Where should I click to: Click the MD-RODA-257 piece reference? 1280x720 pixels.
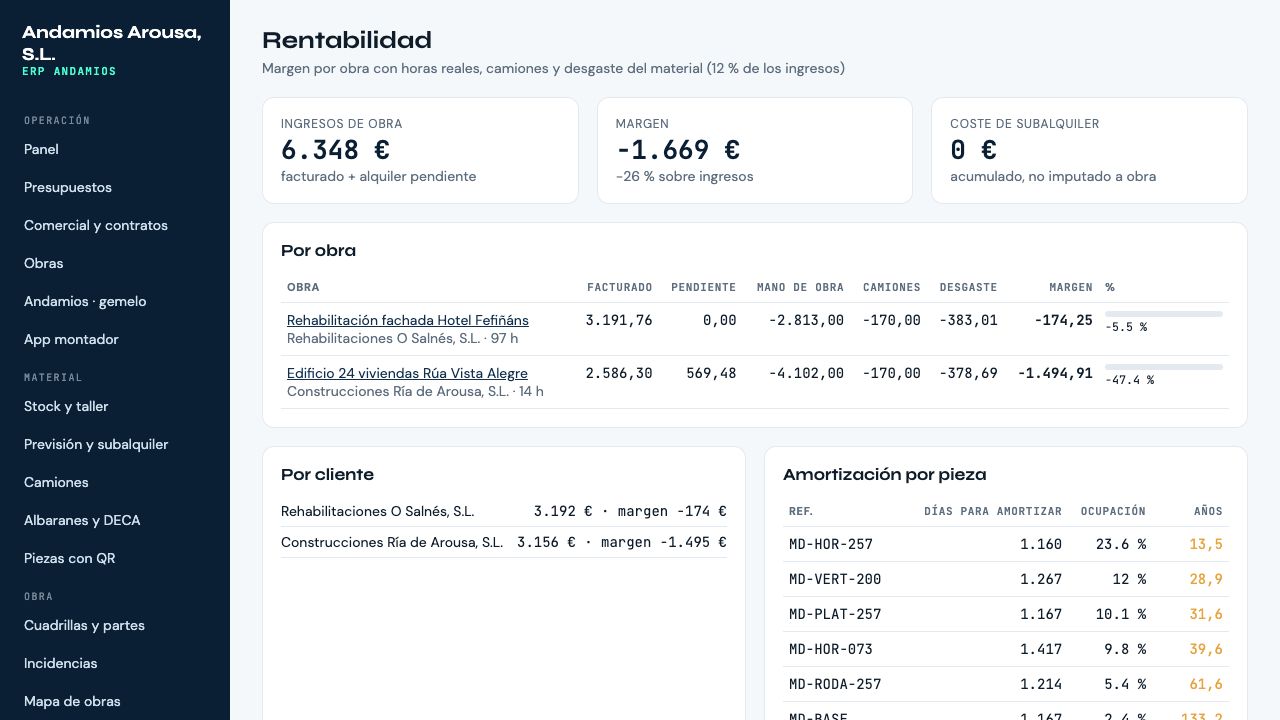[x=835, y=684]
